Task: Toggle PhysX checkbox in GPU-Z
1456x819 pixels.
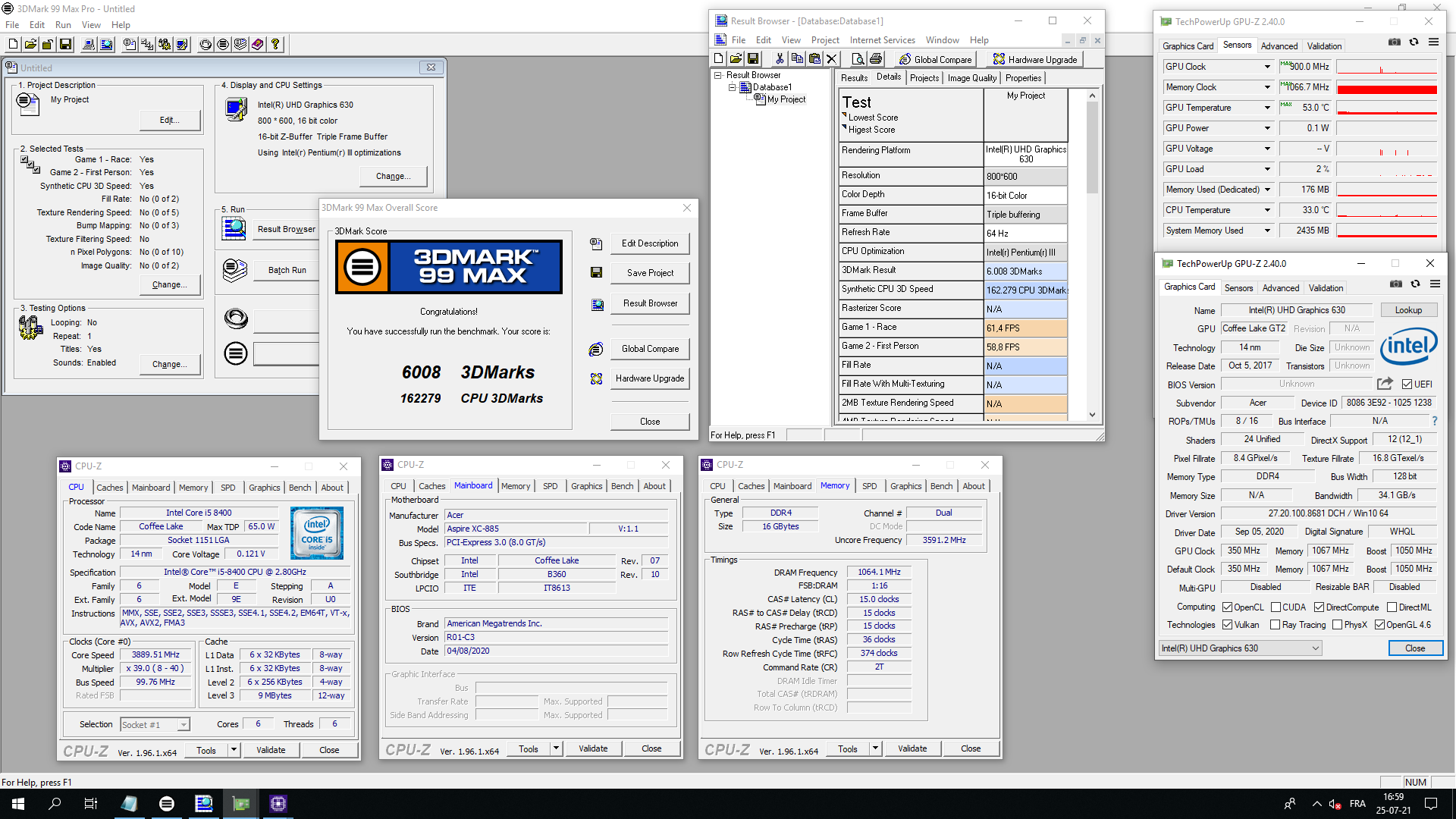Action: click(x=1337, y=626)
